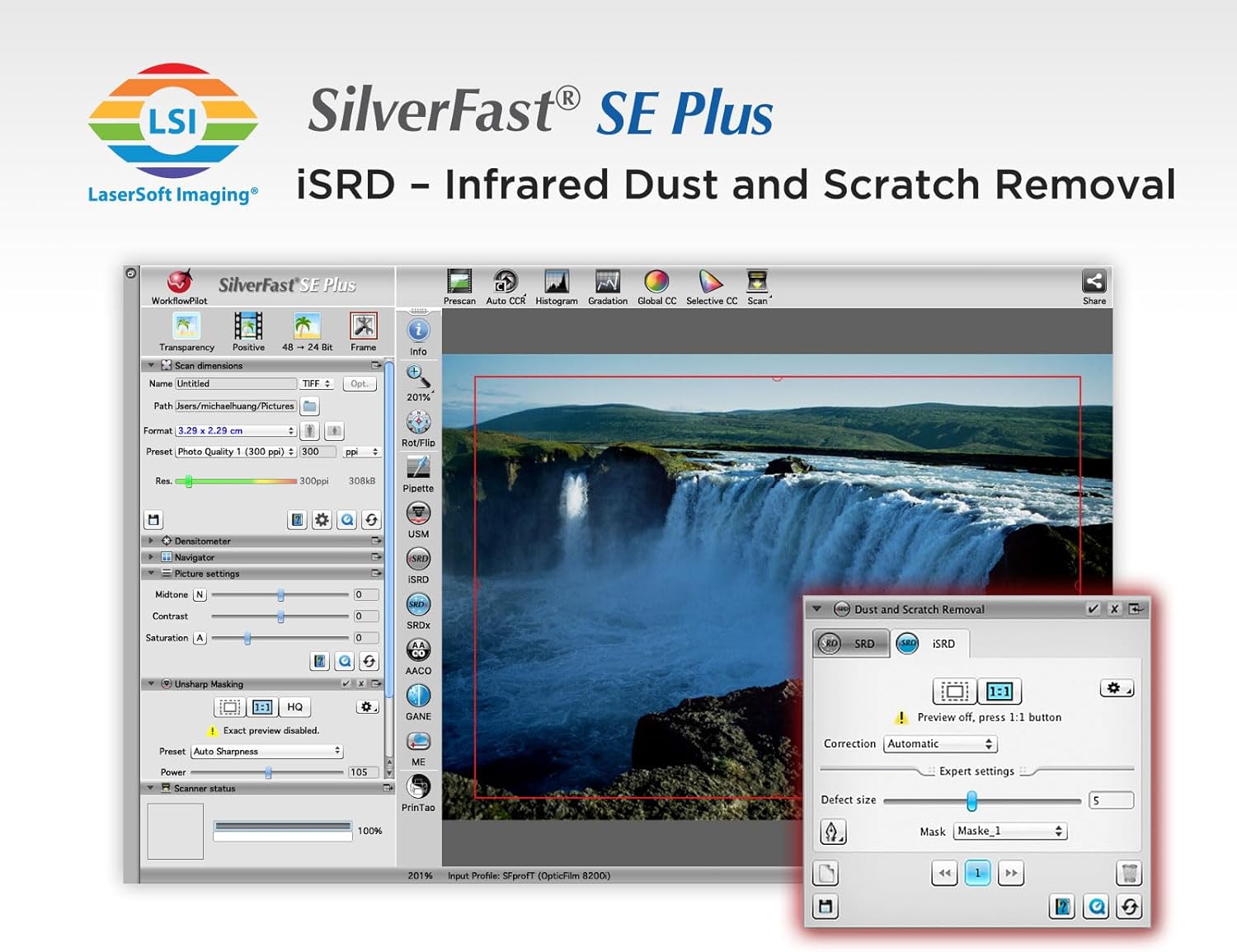The image size is (1237, 952).
Task: Open Selective CC tool
Action: [711, 283]
